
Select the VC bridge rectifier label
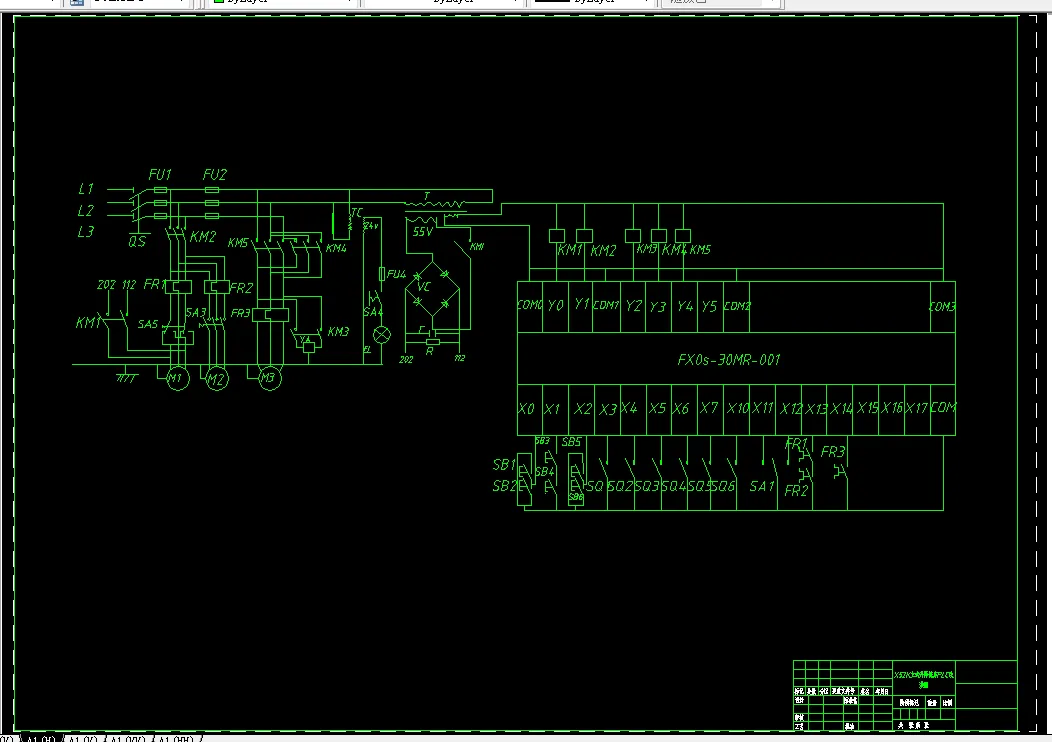(423, 286)
